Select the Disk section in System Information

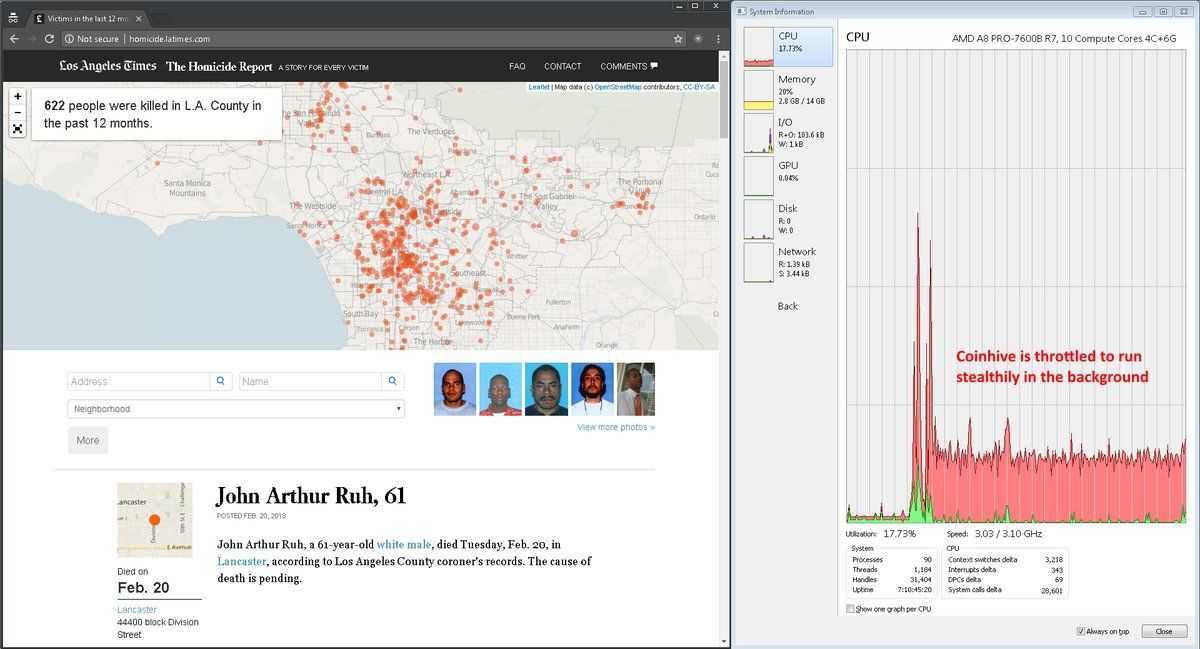[787, 219]
